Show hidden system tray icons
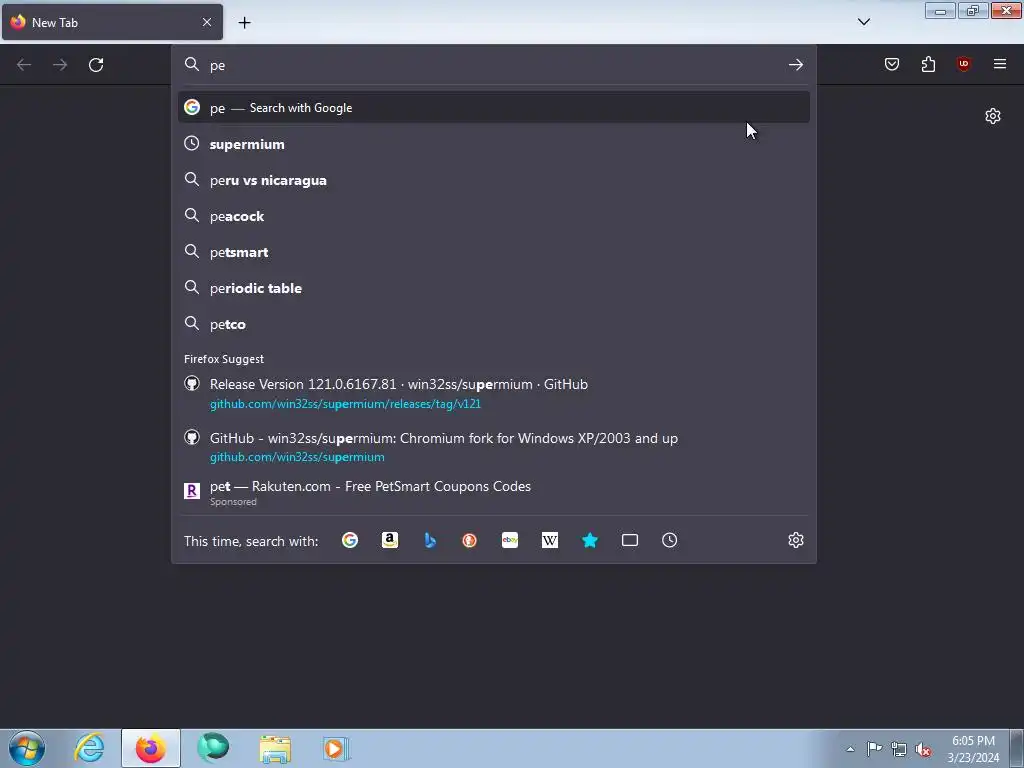Viewport: 1024px width, 768px height. [x=850, y=749]
